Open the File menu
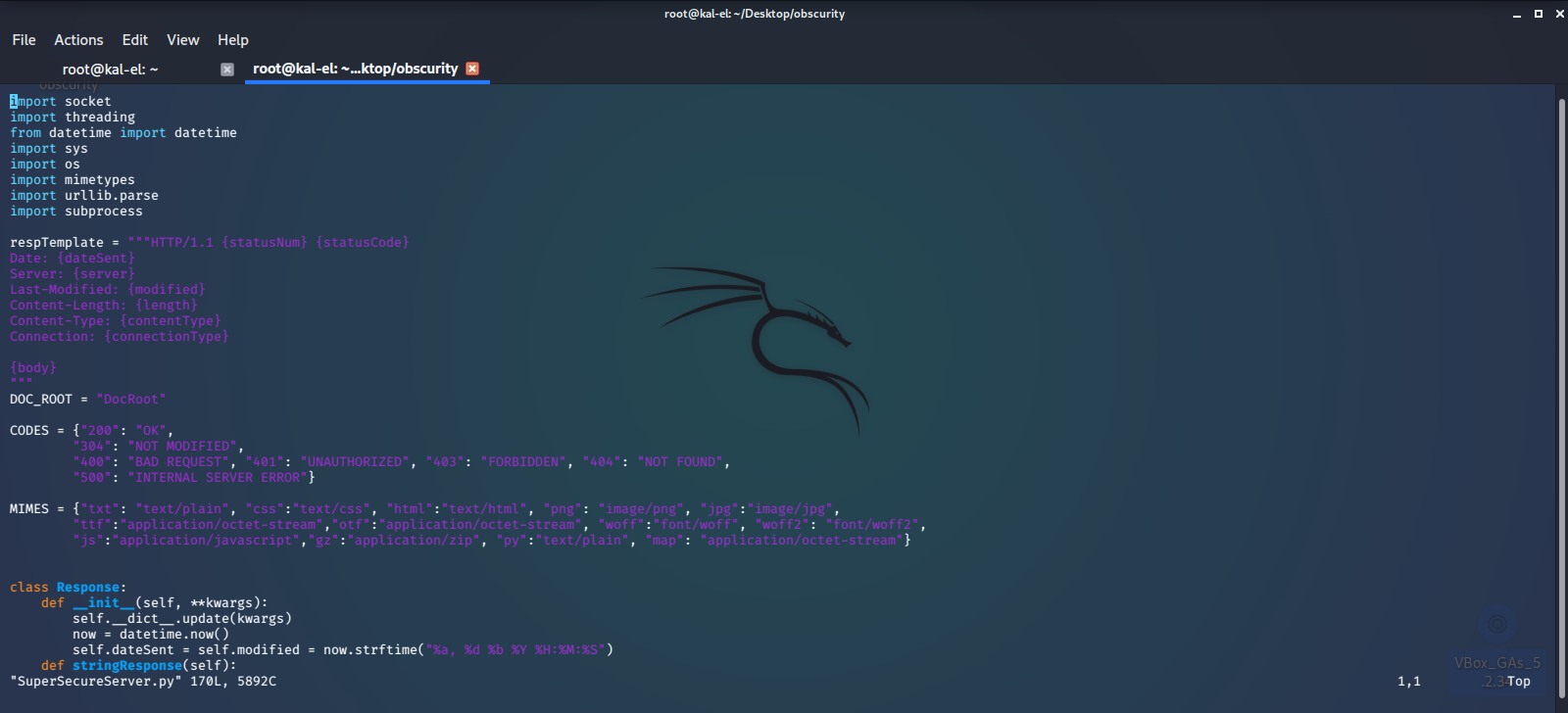The height and width of the screenshot is (713, 1568). [x=24, y=40]
